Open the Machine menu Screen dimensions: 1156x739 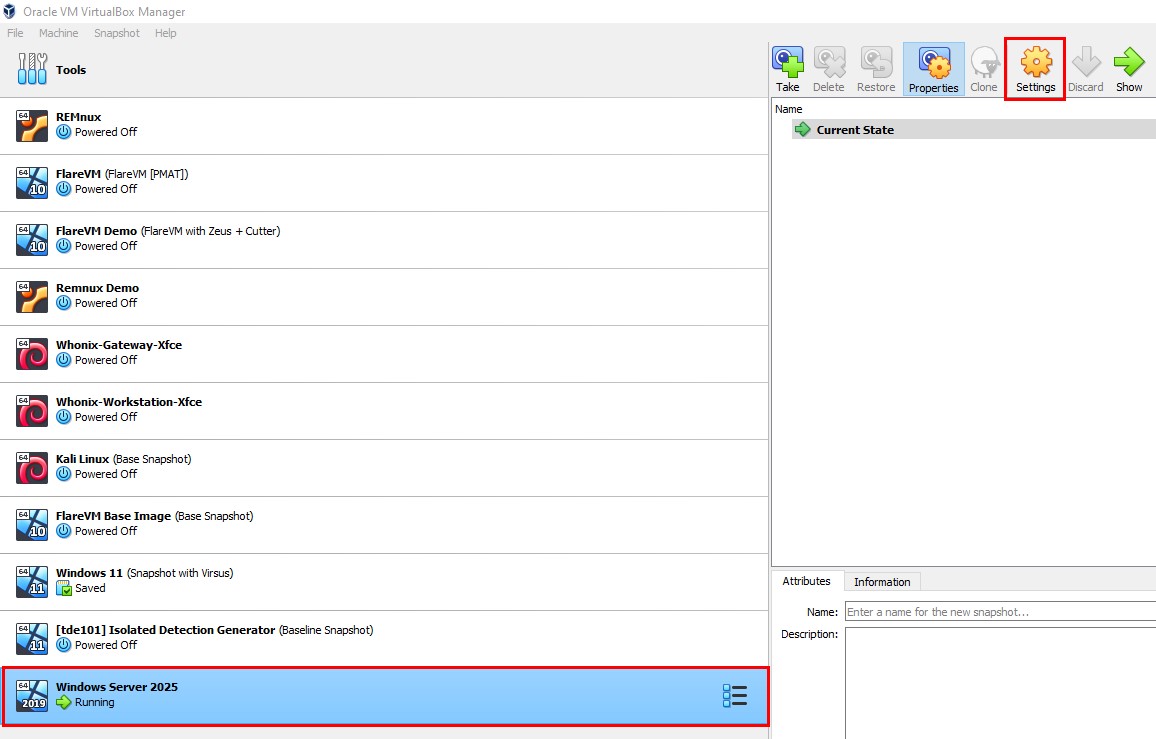(58, 33)
